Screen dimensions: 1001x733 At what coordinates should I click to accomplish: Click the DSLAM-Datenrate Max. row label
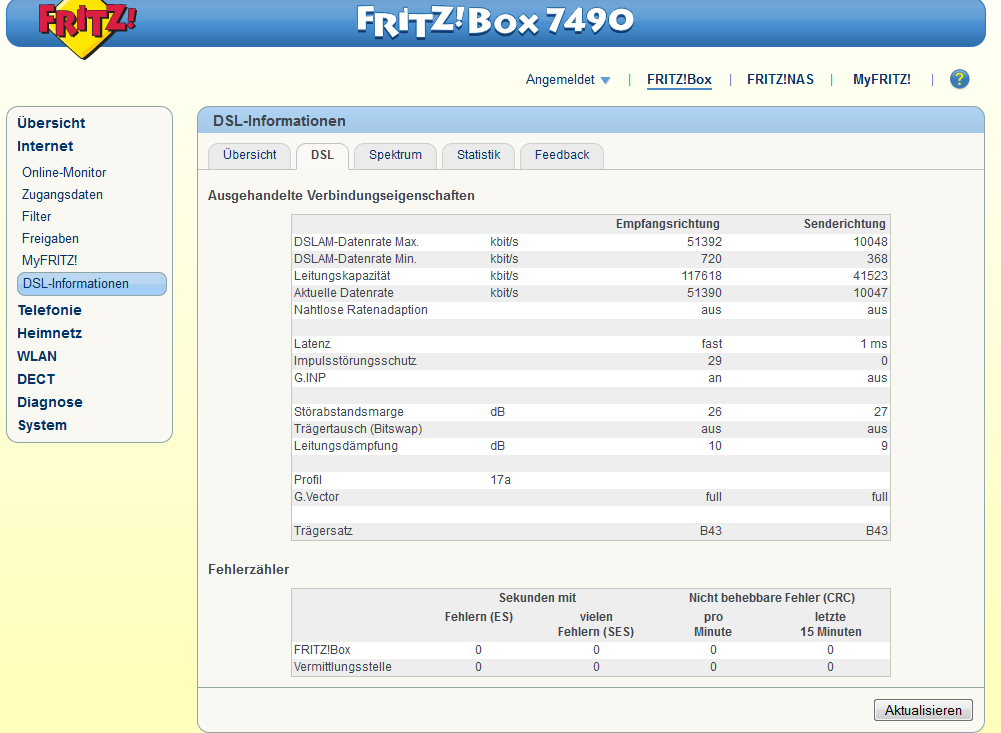click(x=356, y=242)
